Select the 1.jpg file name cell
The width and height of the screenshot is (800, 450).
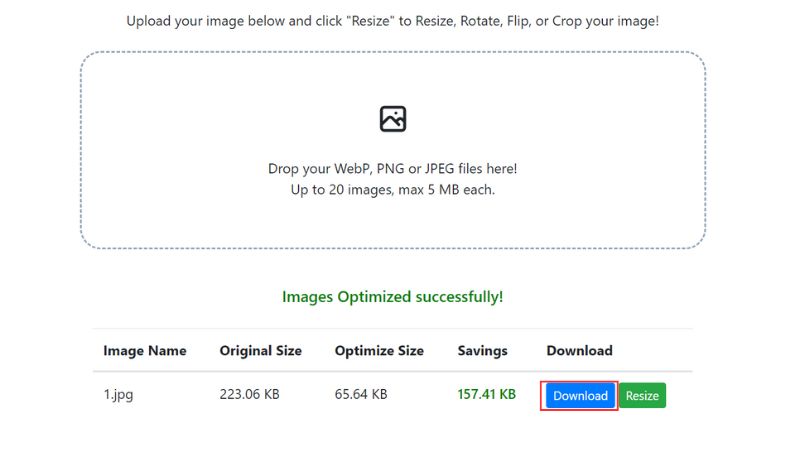point(118,394)
